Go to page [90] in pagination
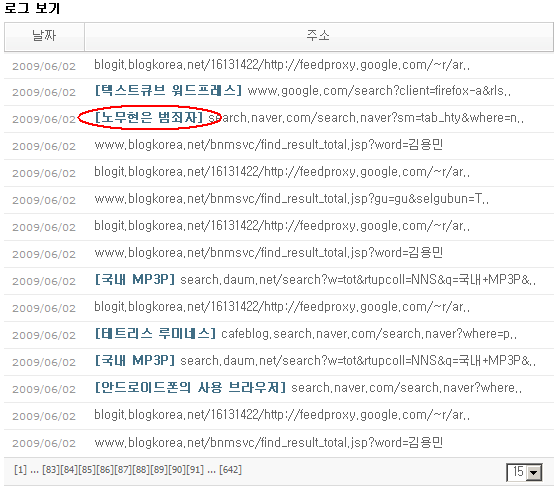556x488 pixels. (x=177, y=470)
